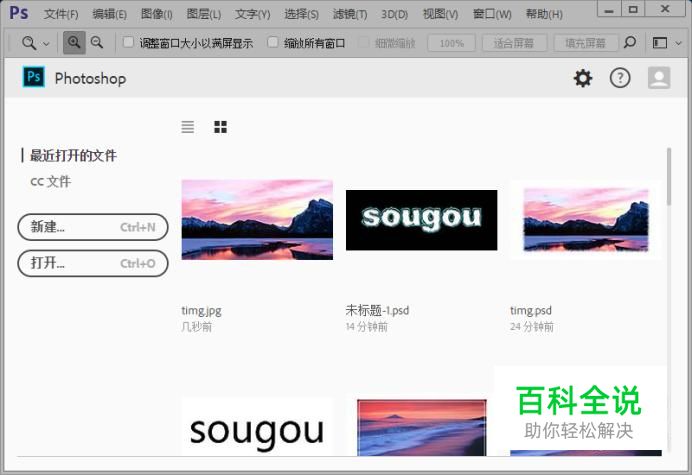Open the 编辑(E) menu
Viewport: 692px width, 475px height.
109,14
